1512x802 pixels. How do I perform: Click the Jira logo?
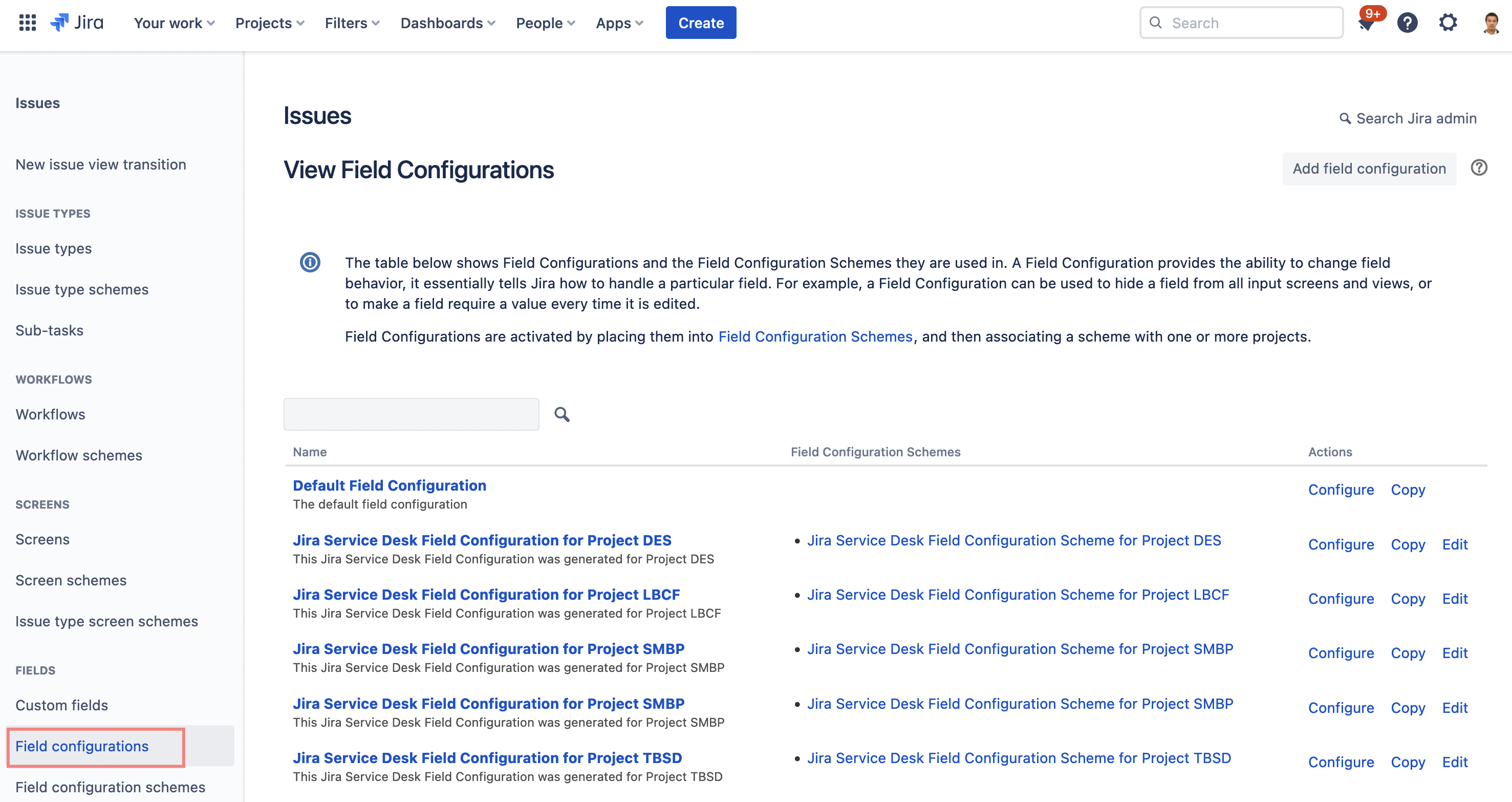point(77,23)
